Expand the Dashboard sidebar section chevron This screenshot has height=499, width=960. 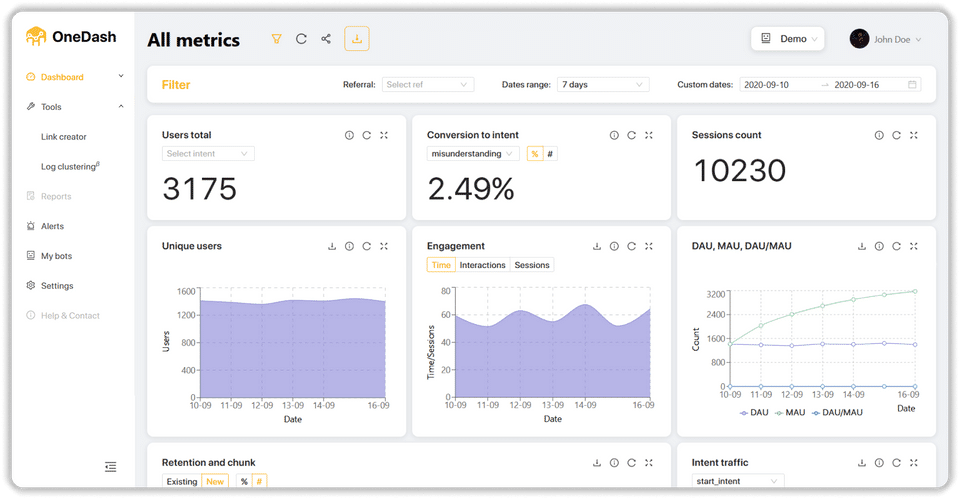121,76
